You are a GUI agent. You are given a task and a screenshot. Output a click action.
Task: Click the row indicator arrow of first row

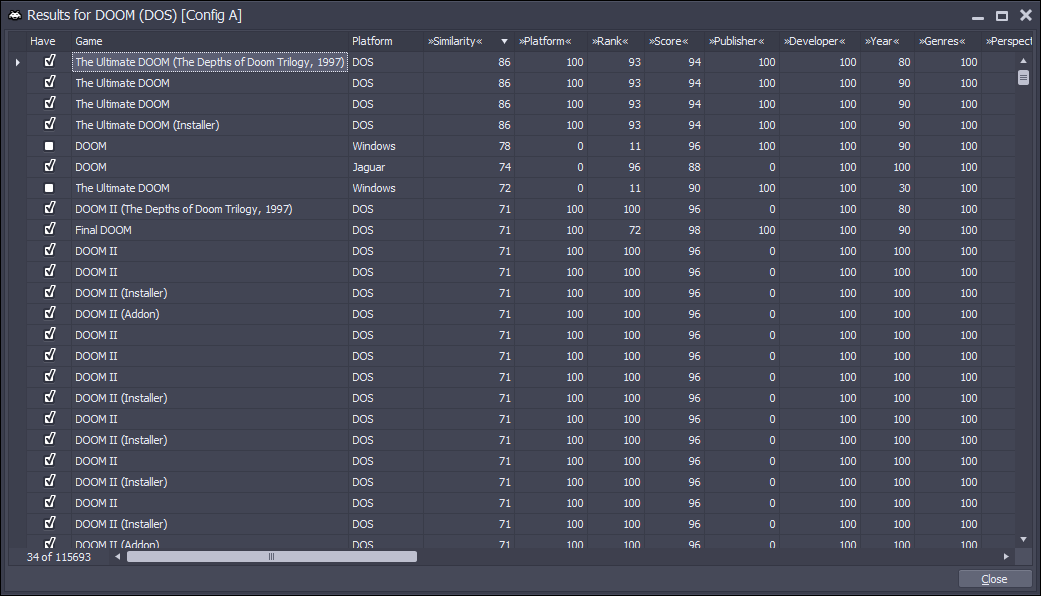point(18,62)
